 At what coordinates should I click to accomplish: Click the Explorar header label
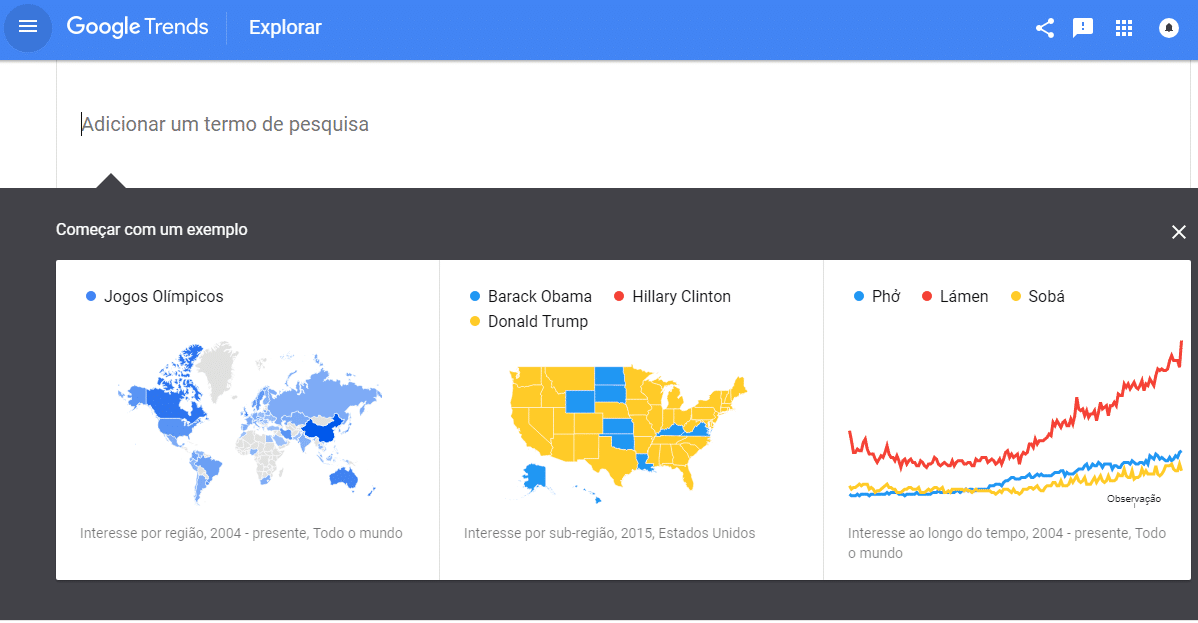tap(285, 28)
